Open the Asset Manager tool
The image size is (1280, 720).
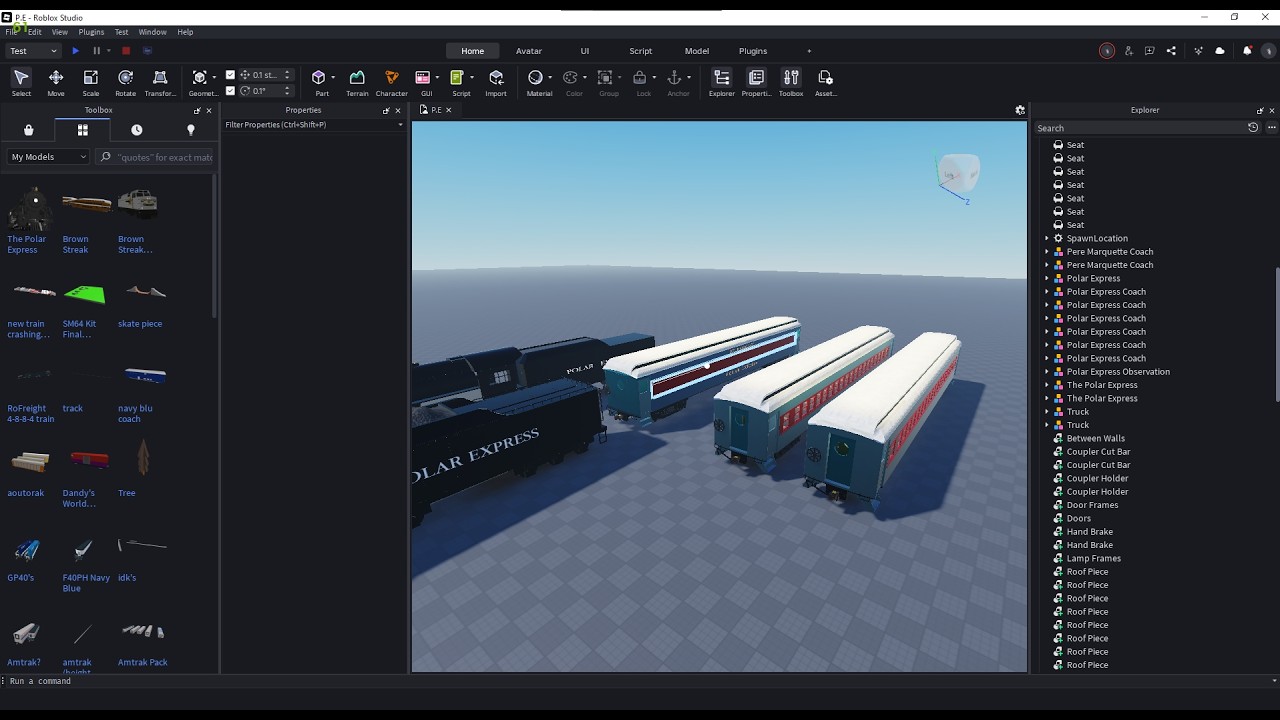click(x=825, y=83)
